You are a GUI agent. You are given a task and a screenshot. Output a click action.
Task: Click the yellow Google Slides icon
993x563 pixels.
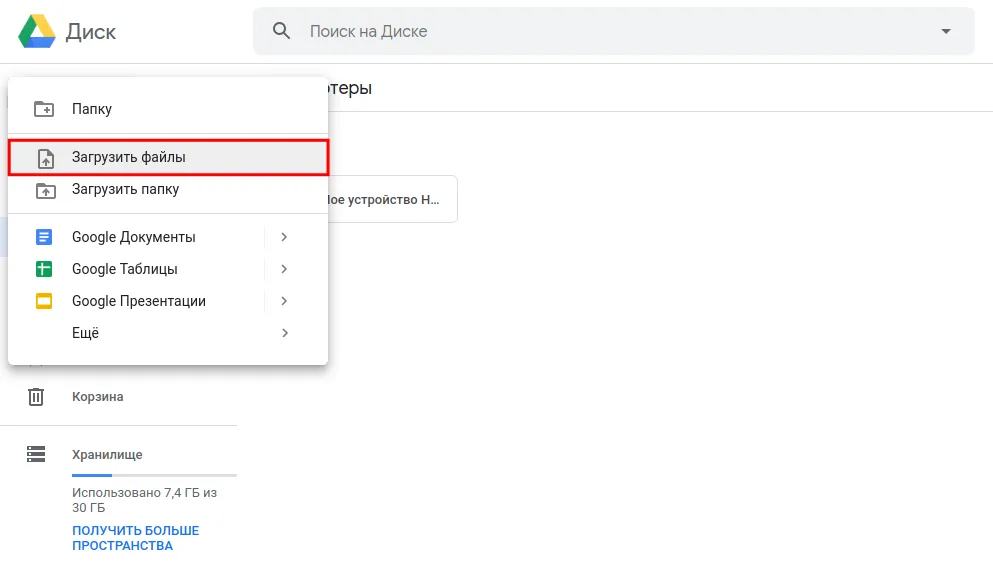[44, 301]
